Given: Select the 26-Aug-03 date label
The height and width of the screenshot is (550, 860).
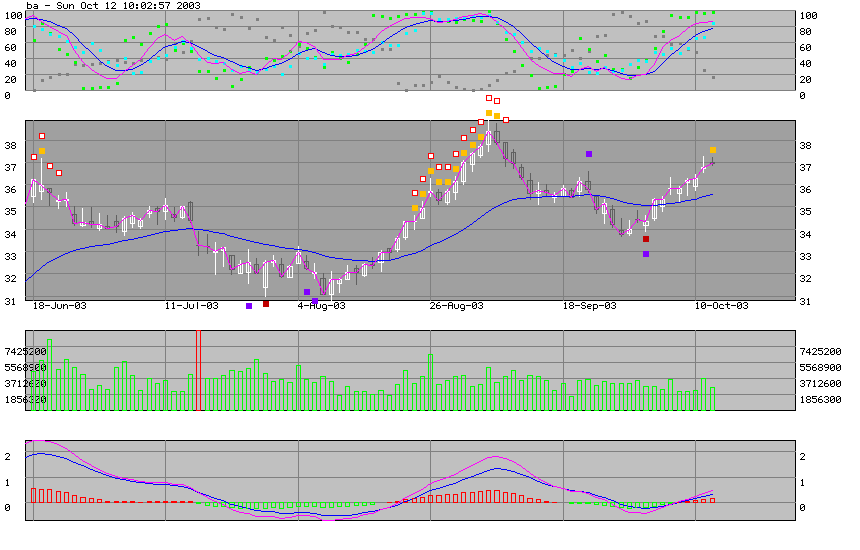Looking at the screenshot, I should pyautogui.click(x=456, y=306).
